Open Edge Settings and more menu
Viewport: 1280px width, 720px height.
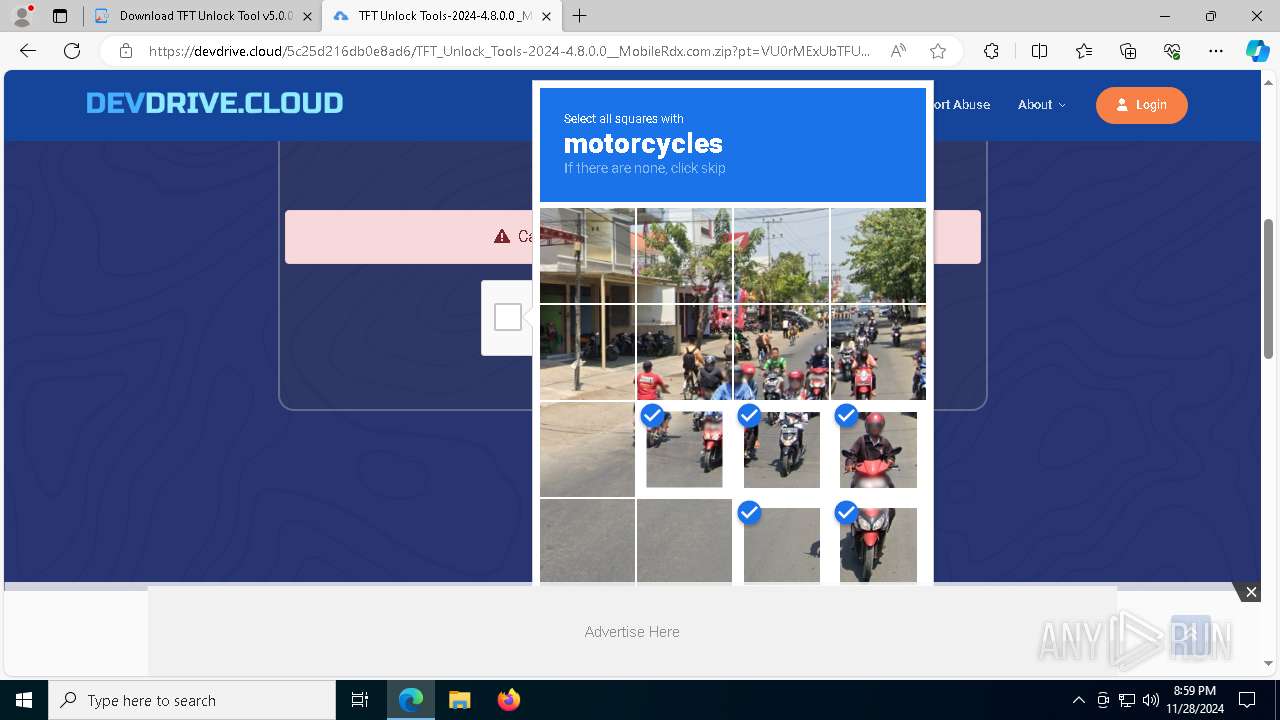tap(1216, 51)
